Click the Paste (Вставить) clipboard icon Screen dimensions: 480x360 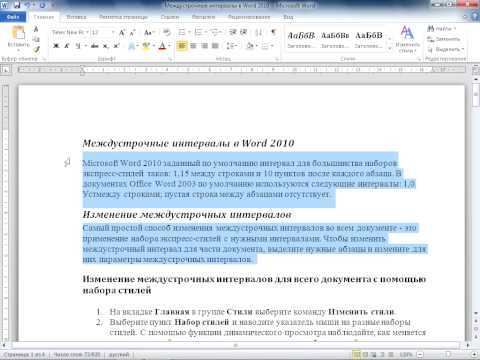click(18, 33)
